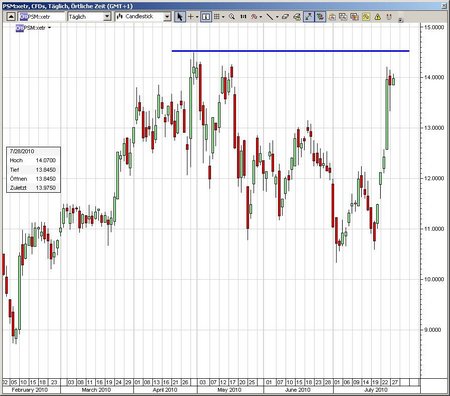Open the crosshair tool dropdown arrow
Screen dimensions: 450x396
coord(197,17)
